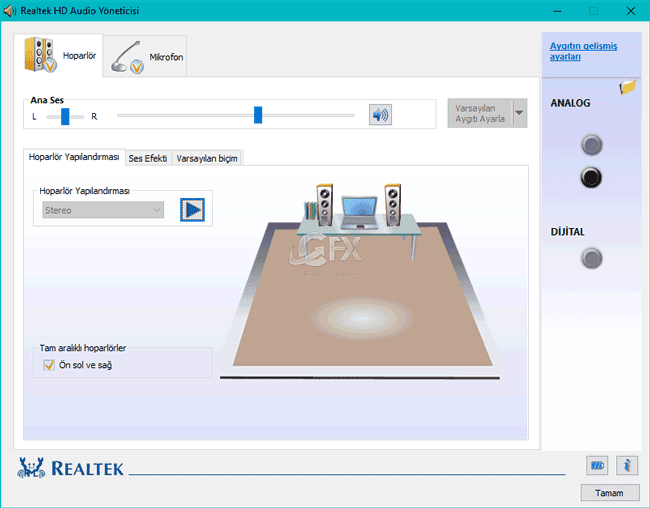
Task: Switch to the Mikrofon device tab
Action: (x=145, y=56)
